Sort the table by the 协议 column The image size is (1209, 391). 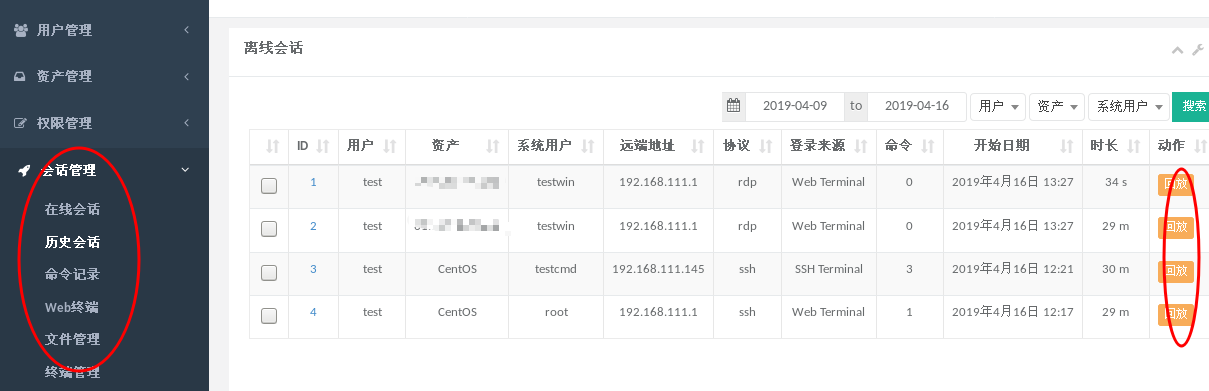(x=765, y=146)
